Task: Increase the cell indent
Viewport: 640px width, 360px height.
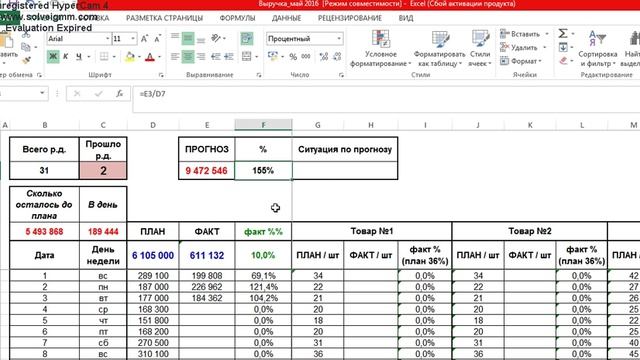Action: pyautogui.click(x=229, y=57)
